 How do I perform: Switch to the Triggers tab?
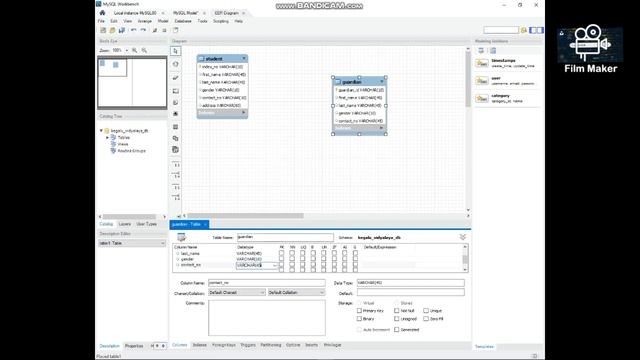coord(248,345)
